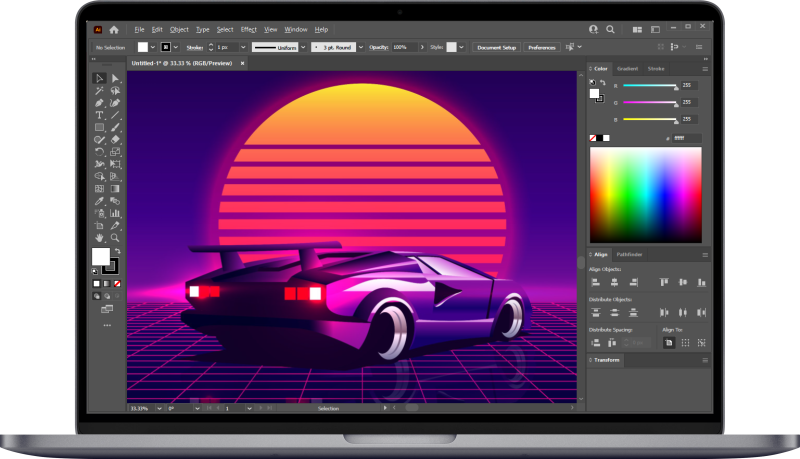Open graphic Style dropdown
The width and height of the screenshot is (800, 459).
(461, 47)
